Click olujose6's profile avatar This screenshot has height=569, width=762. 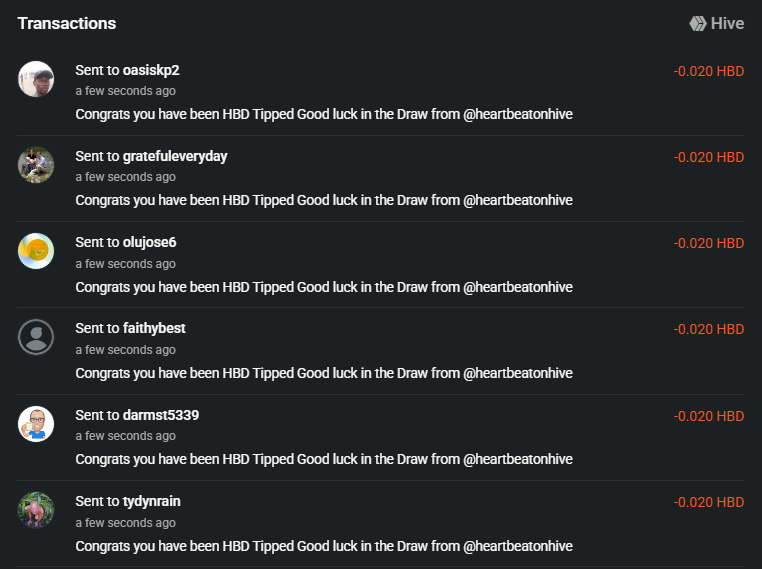(36, 251)
